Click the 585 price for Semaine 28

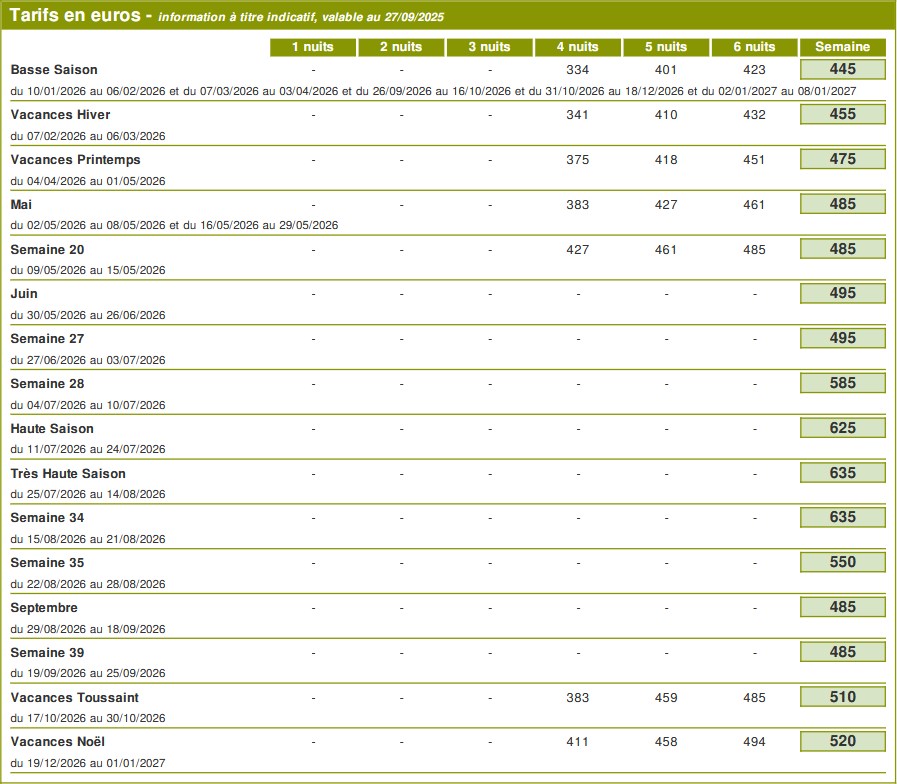point(842,383)
